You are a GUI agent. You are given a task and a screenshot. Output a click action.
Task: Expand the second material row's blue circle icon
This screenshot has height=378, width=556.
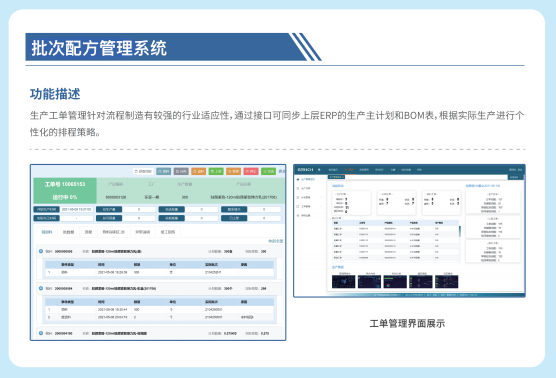click(x=41, y=288)
